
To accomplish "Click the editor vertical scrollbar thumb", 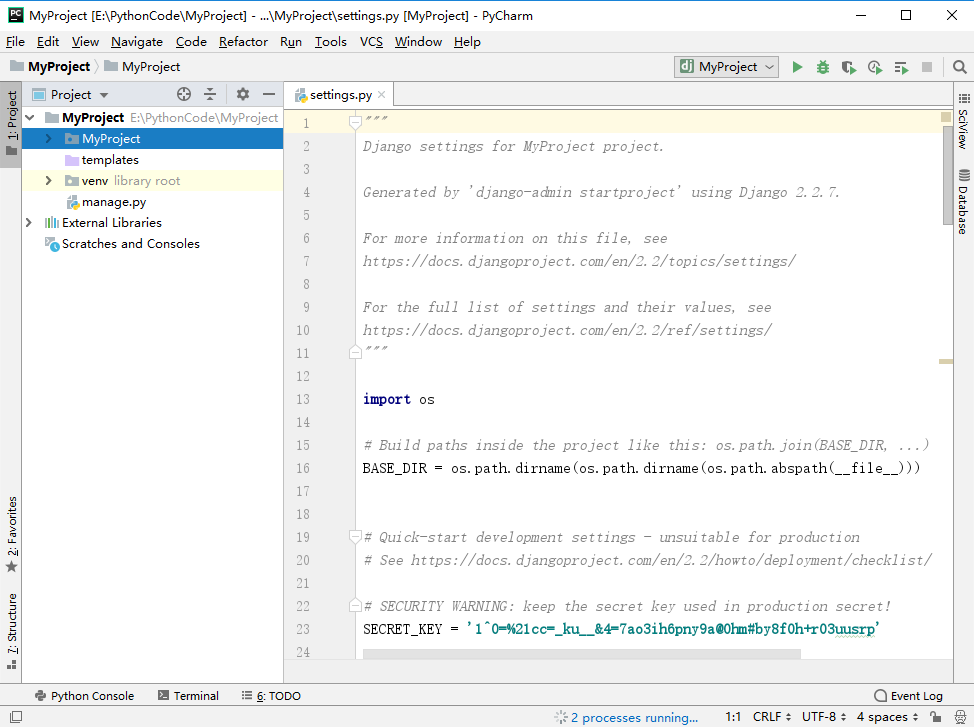I will coord(947,176).
